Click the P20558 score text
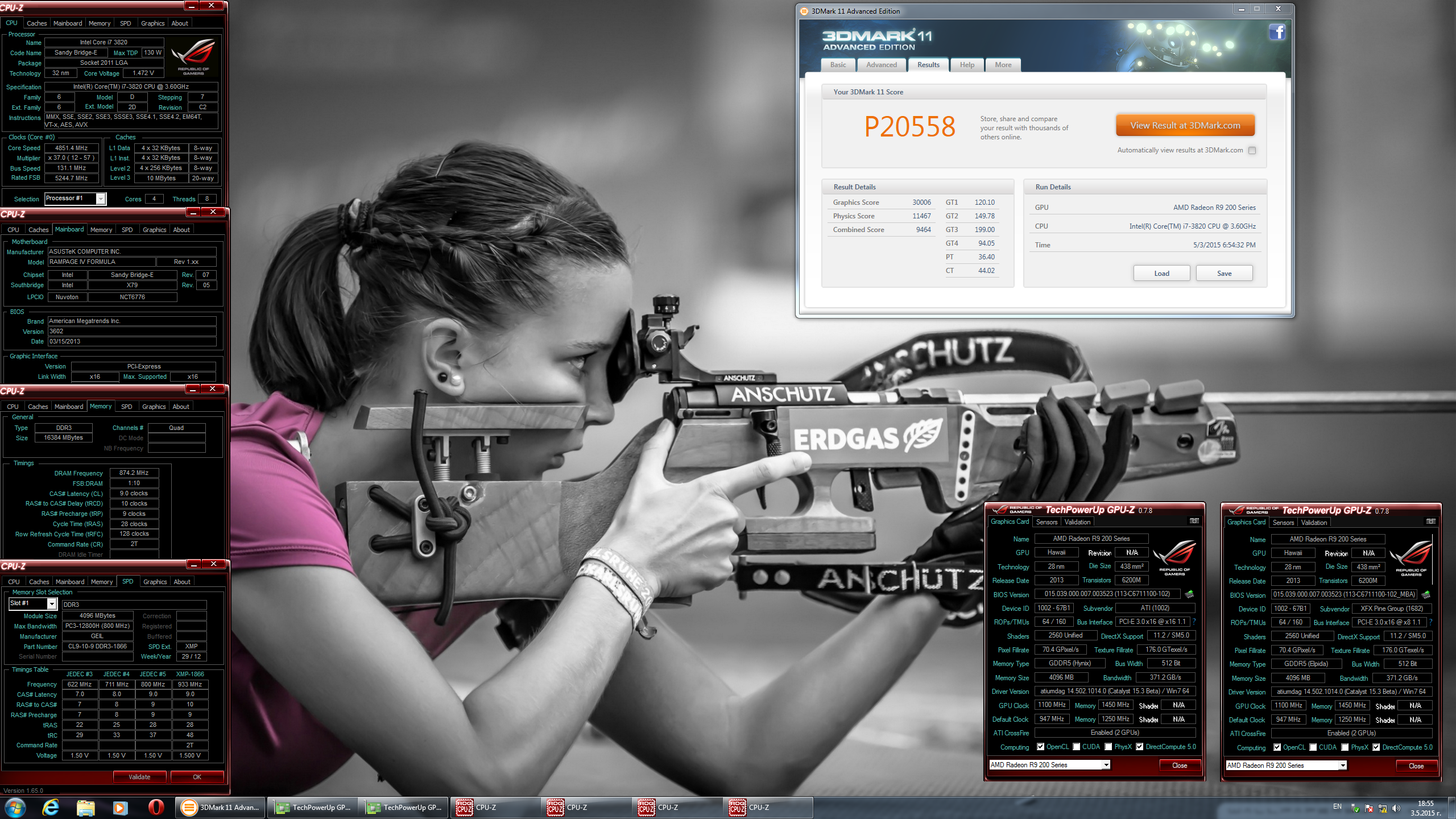Image resolution: width=1456 pixels, height=819 pixels. (909, 126)
